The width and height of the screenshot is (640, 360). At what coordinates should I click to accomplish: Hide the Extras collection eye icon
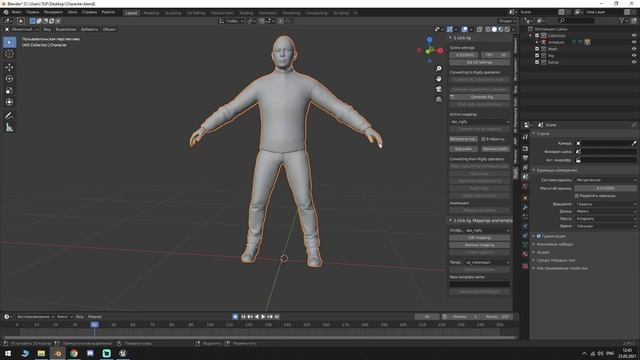(634, 62)
